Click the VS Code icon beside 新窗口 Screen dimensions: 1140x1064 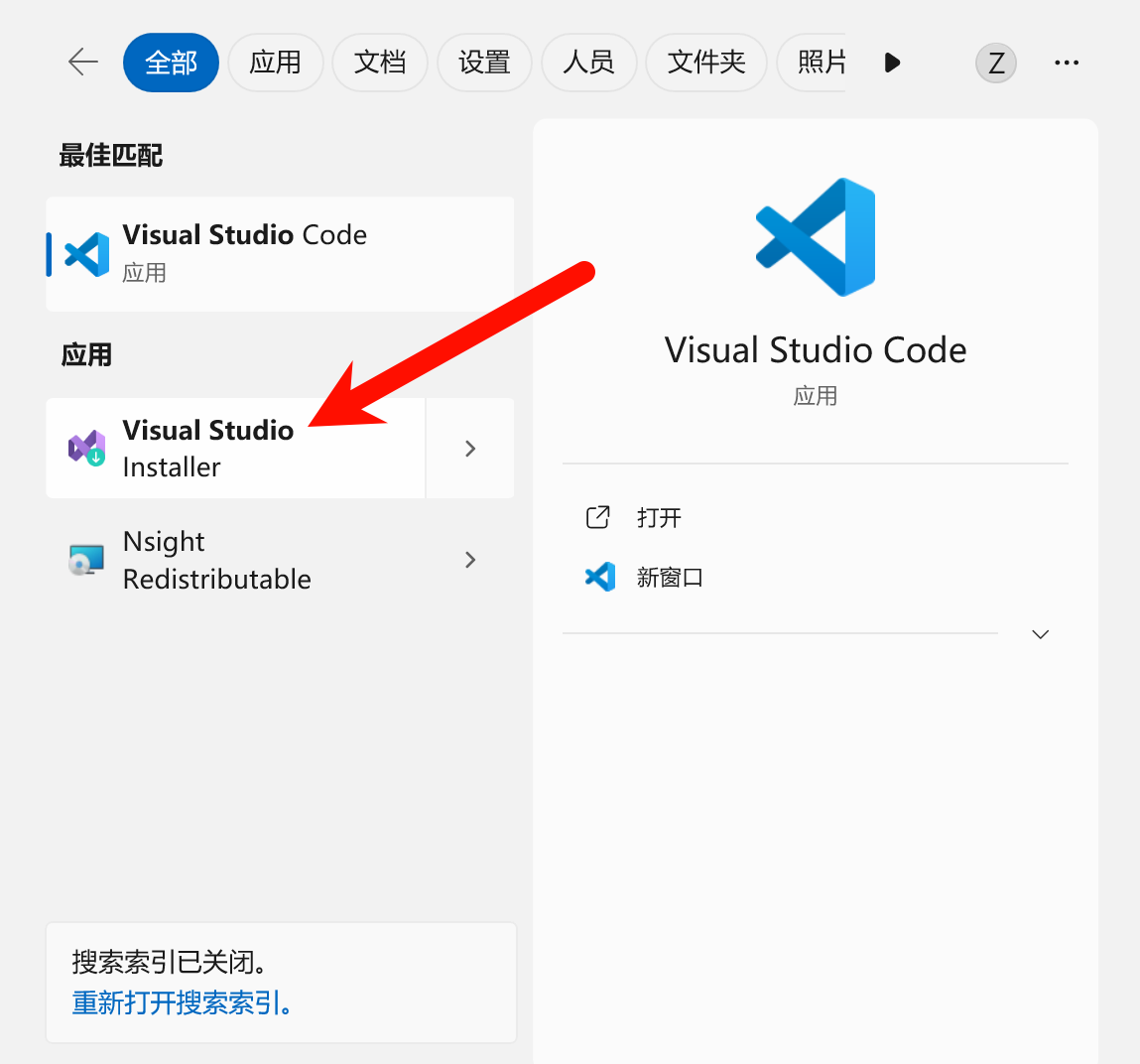[600, 577]
